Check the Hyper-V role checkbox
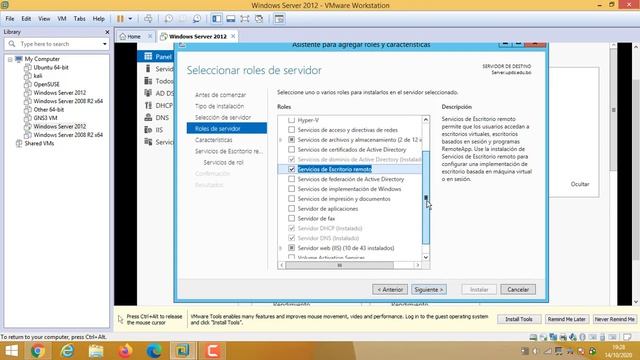 [291, 120]
